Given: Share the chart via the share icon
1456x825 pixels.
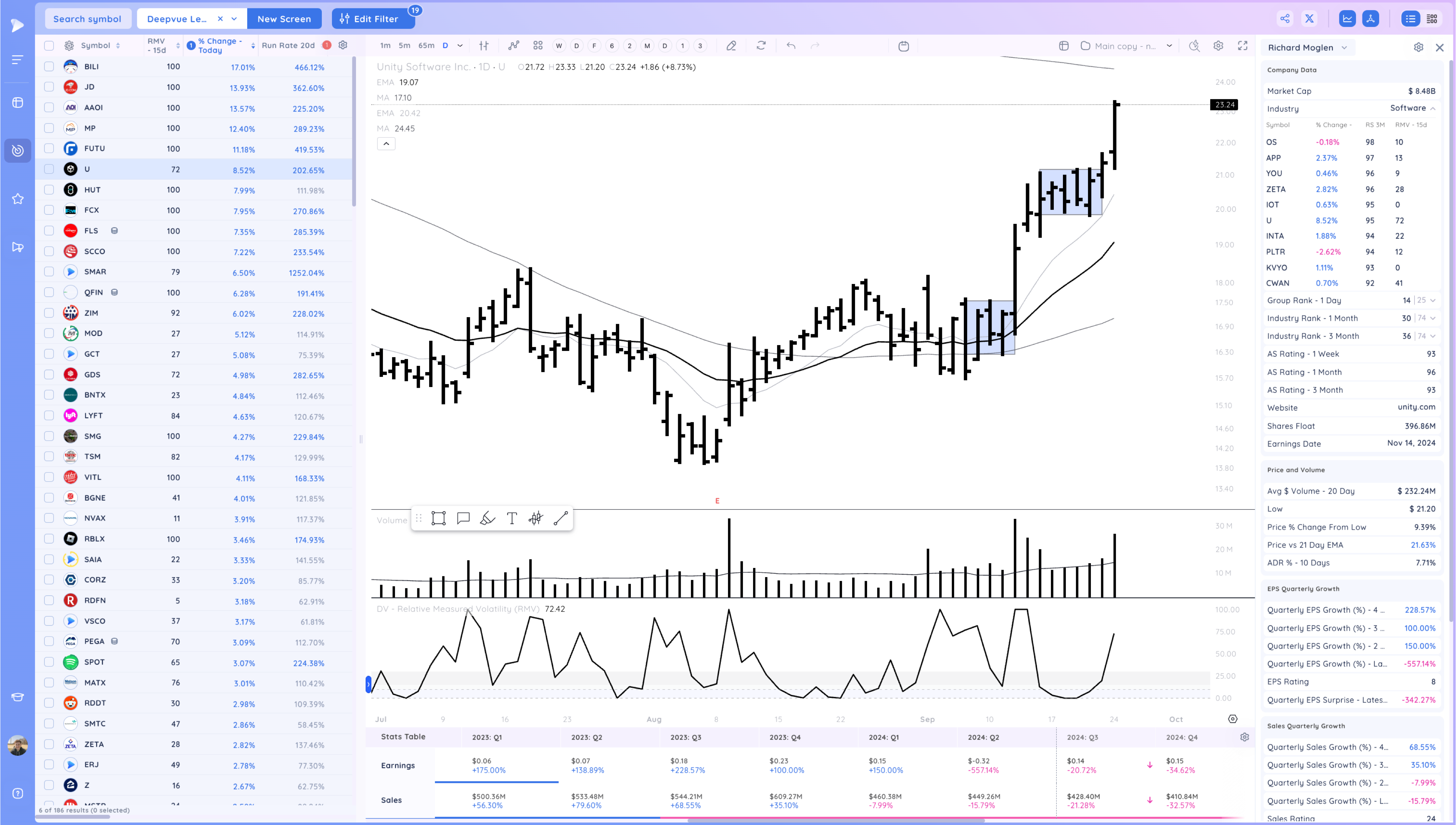Looking at the screenshot, I should click(x=1285, y=18).
